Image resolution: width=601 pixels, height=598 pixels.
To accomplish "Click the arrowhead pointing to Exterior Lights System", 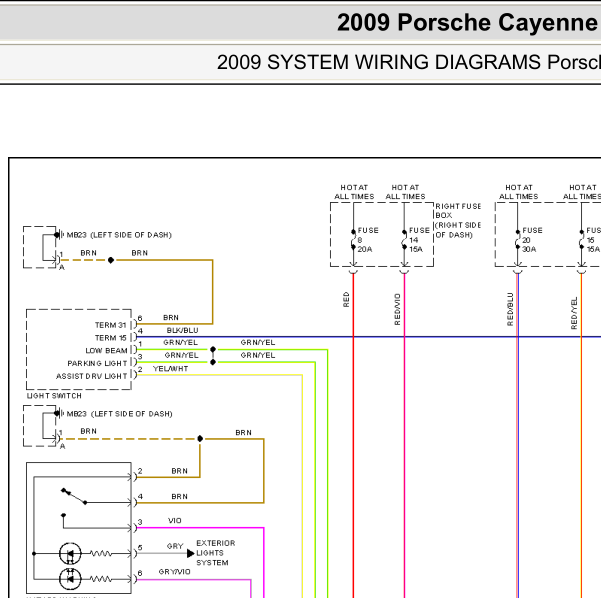I will click(x=190, y=553).
